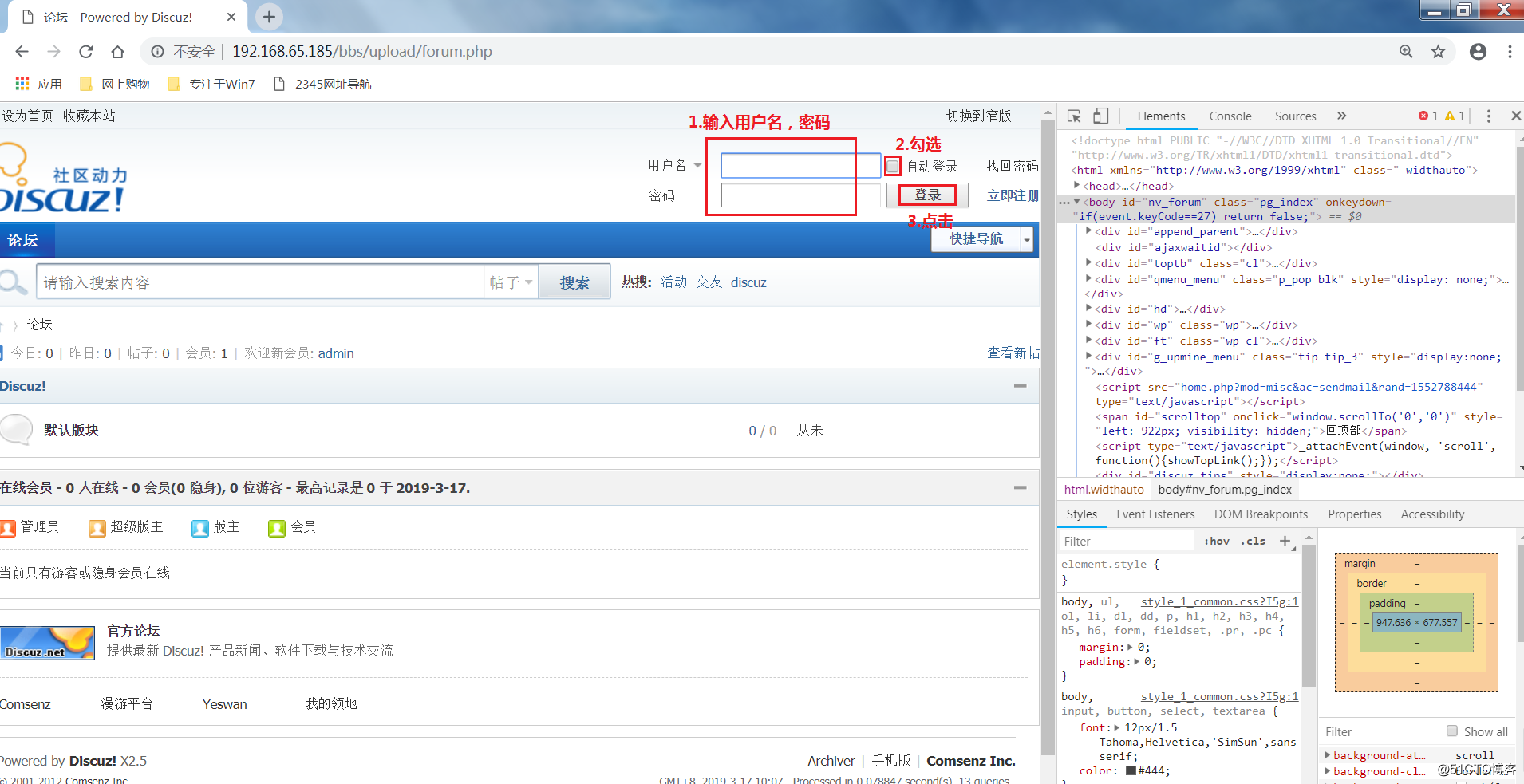Click the DevTools error count icon
The image size is (1524, 784).
pyautogui.click(x=1423, y=116)
